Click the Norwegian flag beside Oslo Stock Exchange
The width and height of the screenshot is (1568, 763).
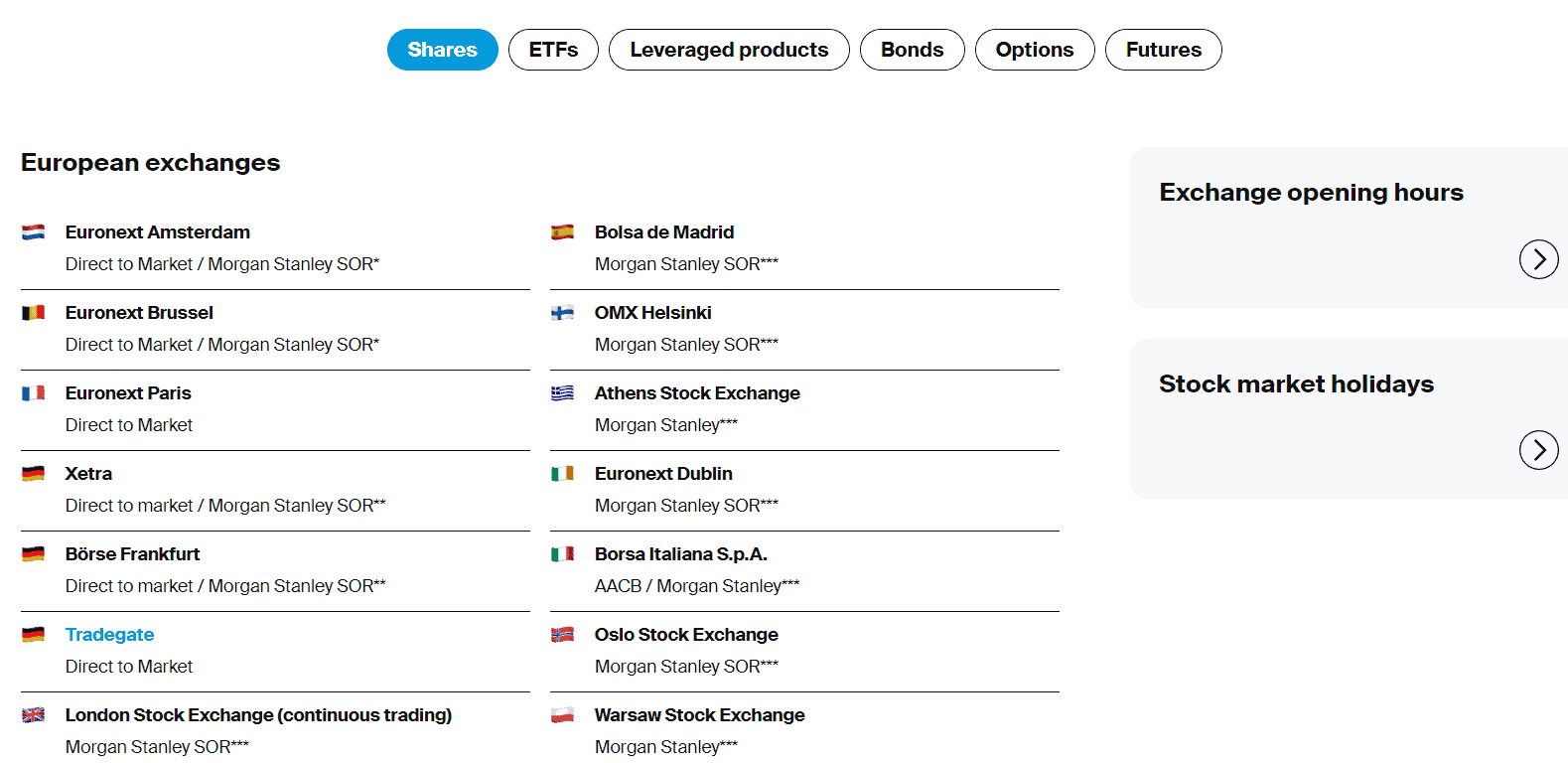point(562,635)
